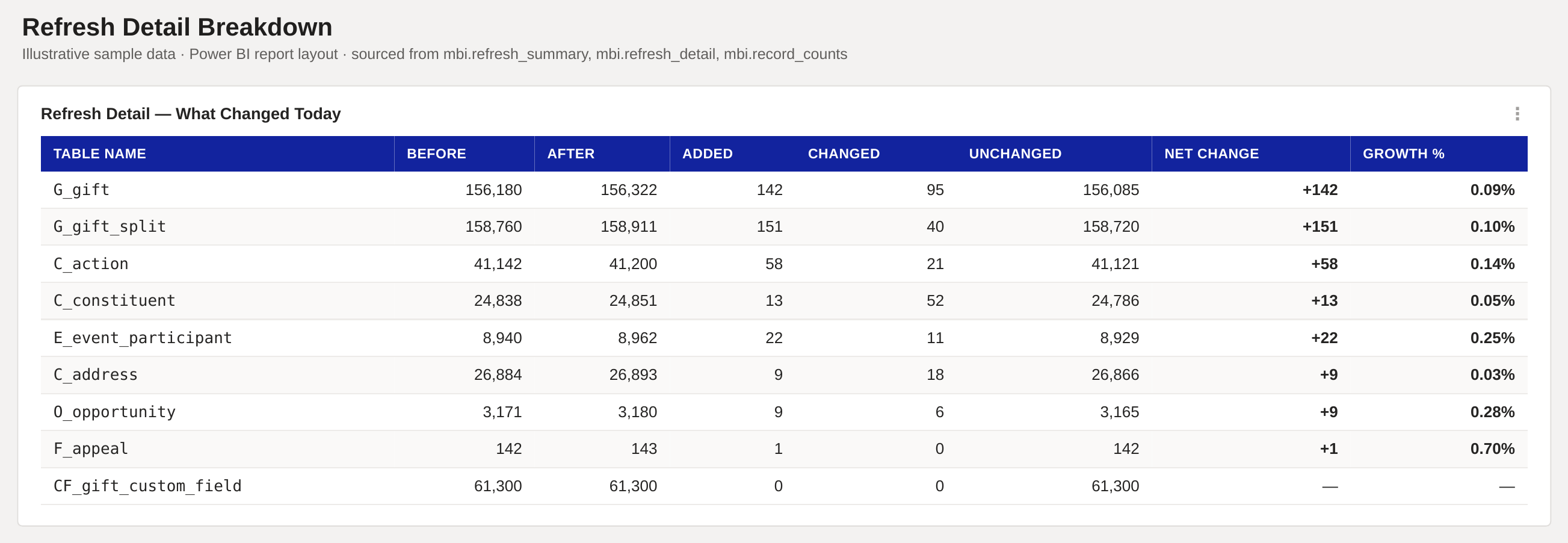Click the +151 net change value
This screenshot has width=1568, height=543.
1320,227
